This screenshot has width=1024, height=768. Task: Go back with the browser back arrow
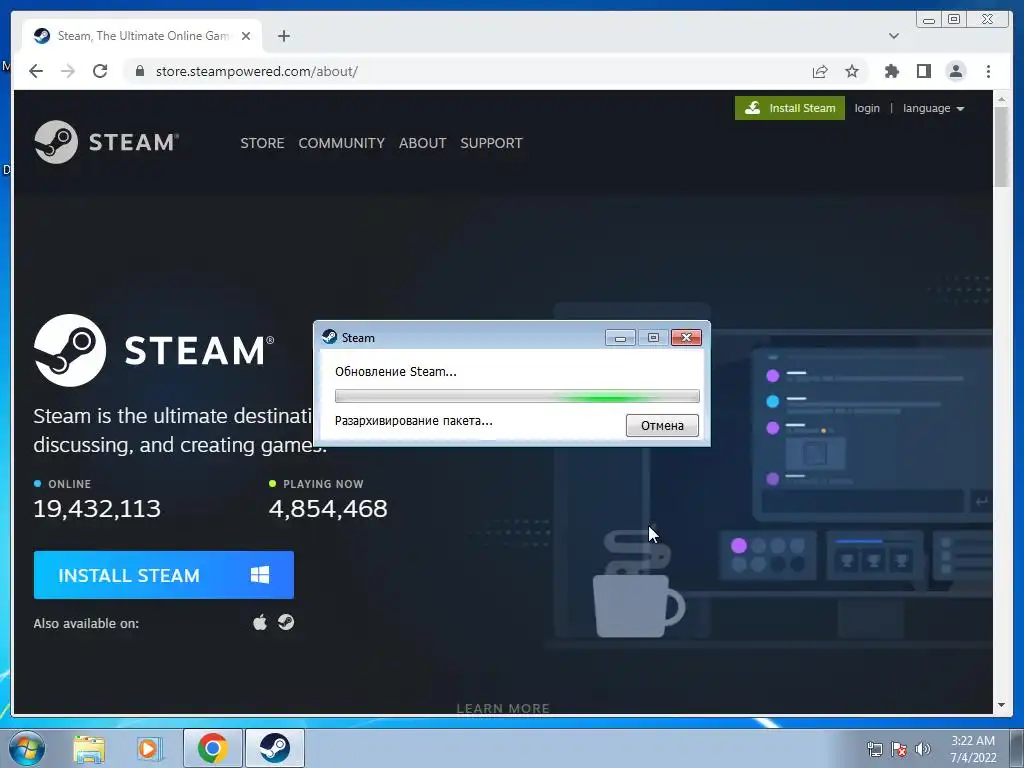[36, 71]
